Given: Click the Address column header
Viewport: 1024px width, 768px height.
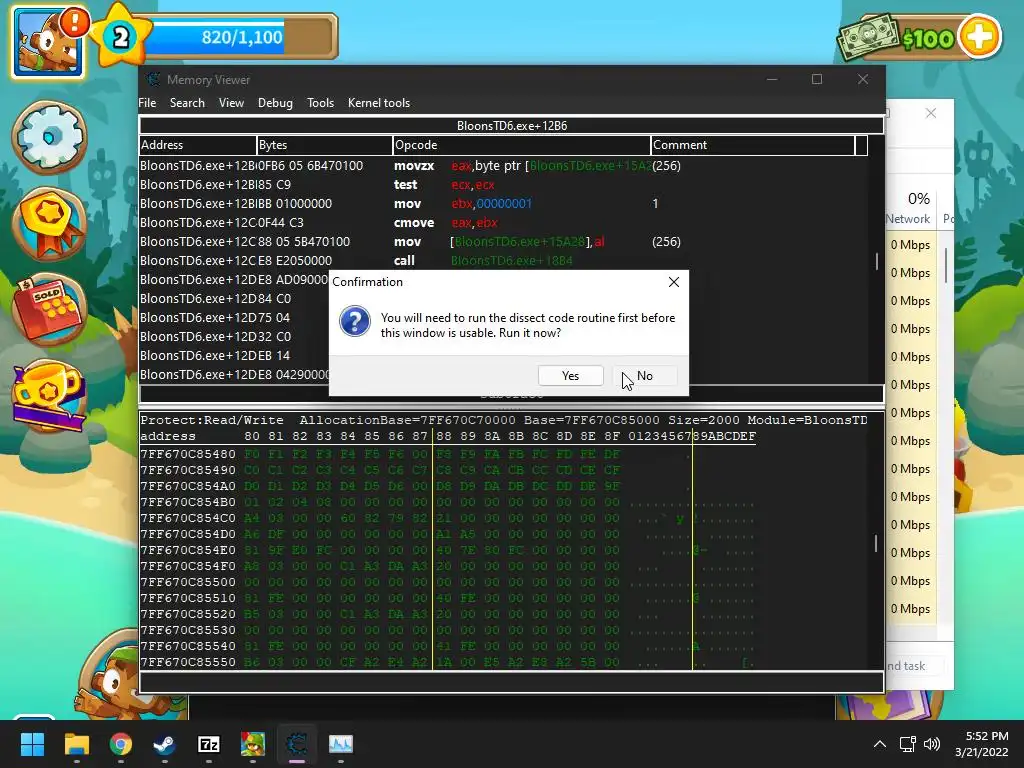Looking at the screenshot, I should pyautogui.click(x=198, y=145).
